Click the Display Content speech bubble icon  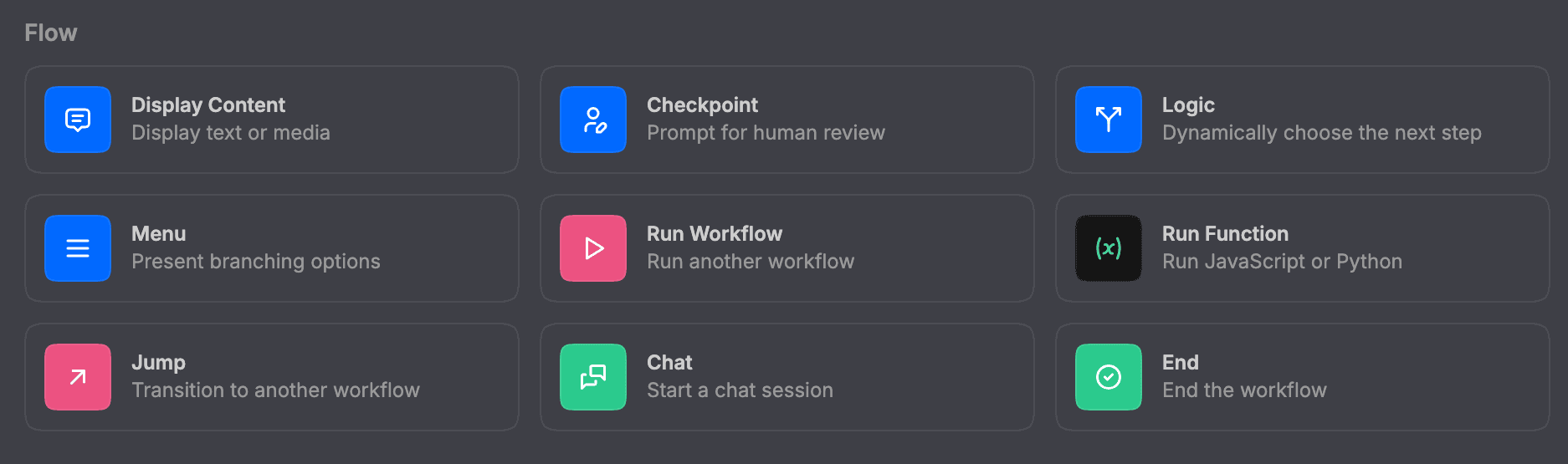coord(78,120)
